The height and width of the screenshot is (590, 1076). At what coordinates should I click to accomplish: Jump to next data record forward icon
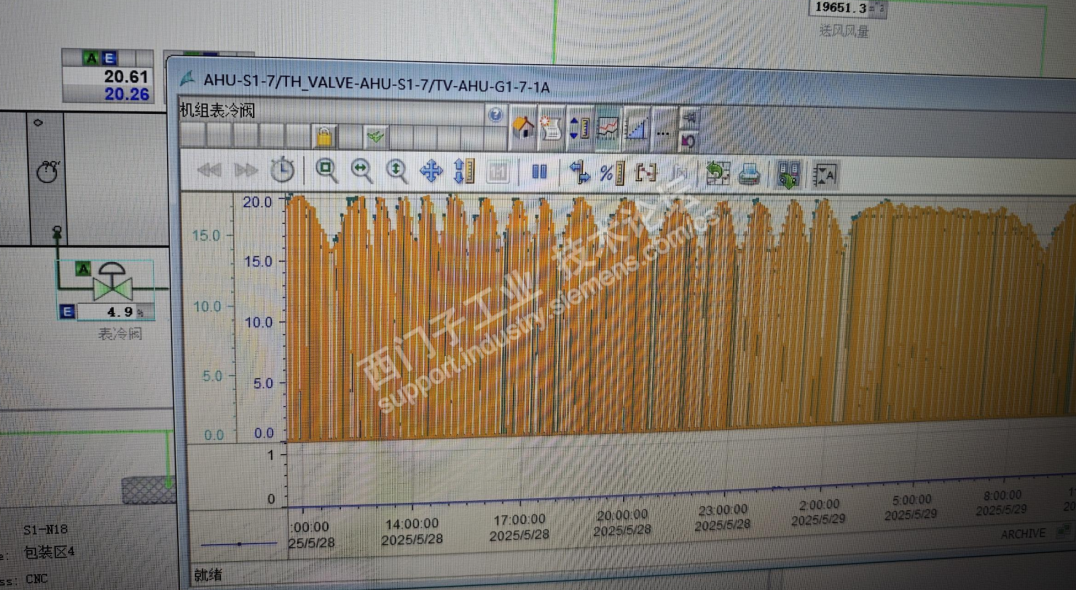(246, 170)
